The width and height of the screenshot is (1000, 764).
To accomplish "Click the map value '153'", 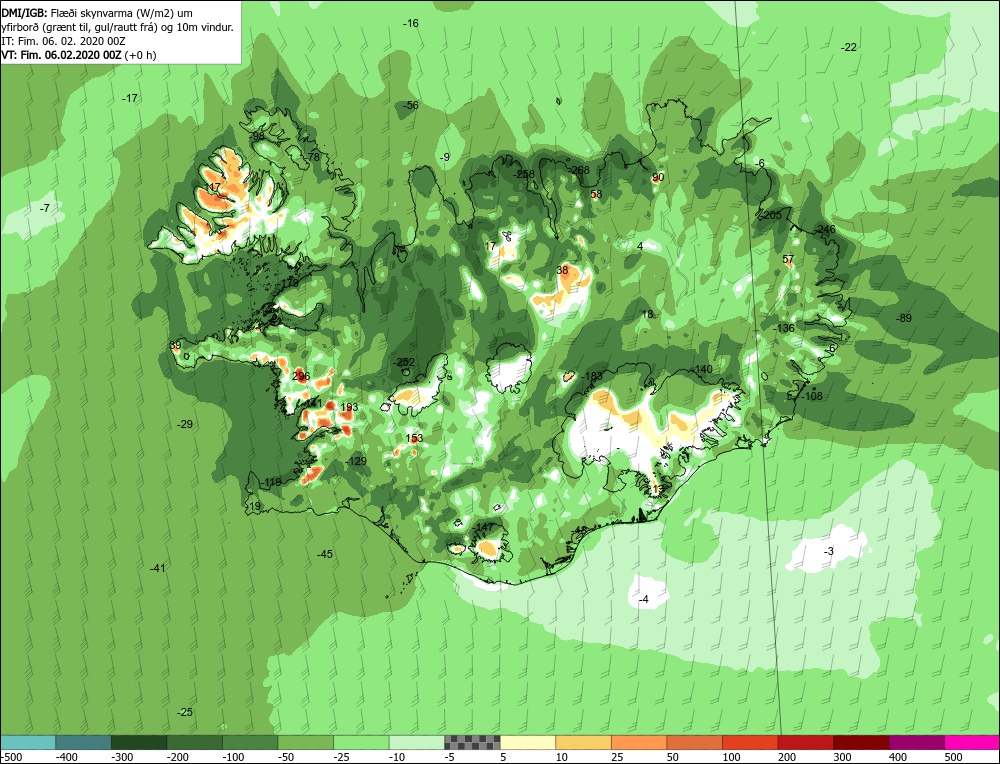I will pyautogui.click(x=415, y=438).
